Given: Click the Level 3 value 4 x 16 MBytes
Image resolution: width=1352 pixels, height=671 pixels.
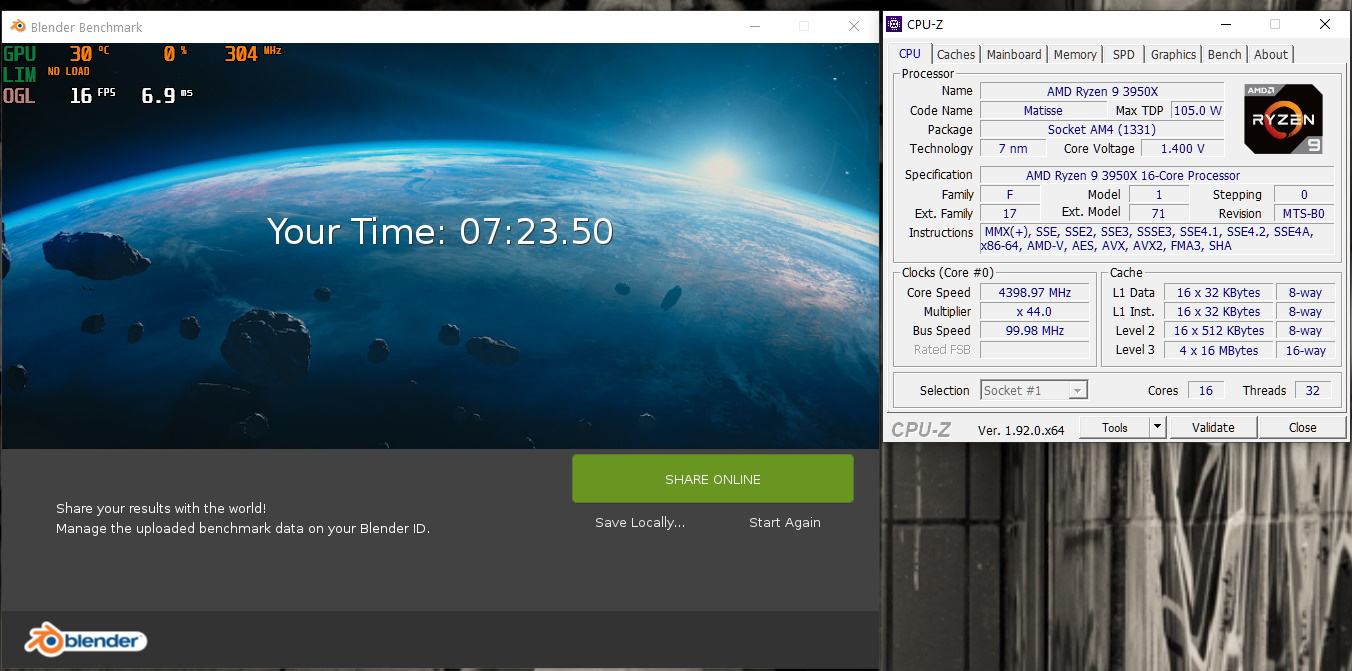Looking at the screenshot, I should pyautogui.click(x=1218, y=350).
